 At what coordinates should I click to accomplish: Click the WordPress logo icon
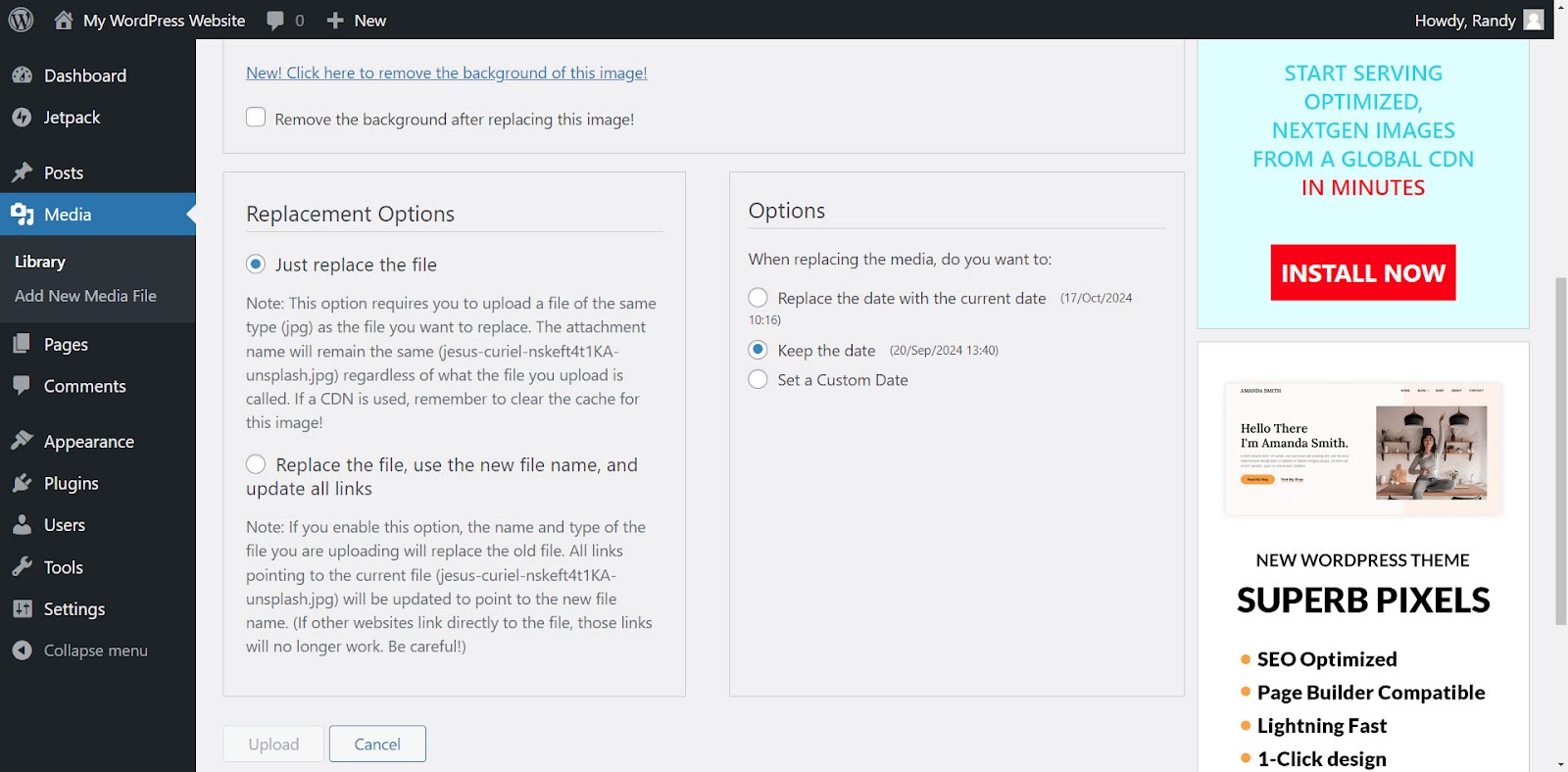pos(21,20)
